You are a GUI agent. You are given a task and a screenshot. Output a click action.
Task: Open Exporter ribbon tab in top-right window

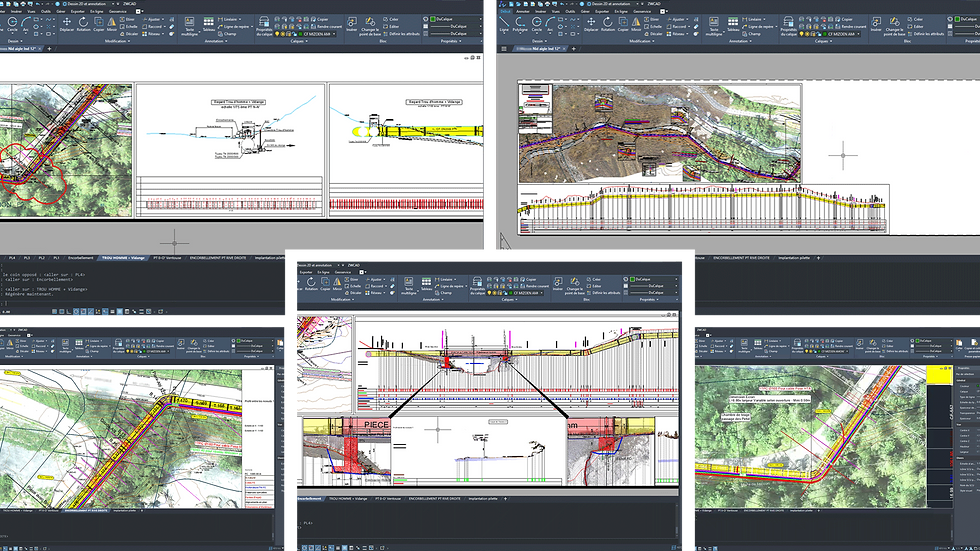(x=602, y=11)
